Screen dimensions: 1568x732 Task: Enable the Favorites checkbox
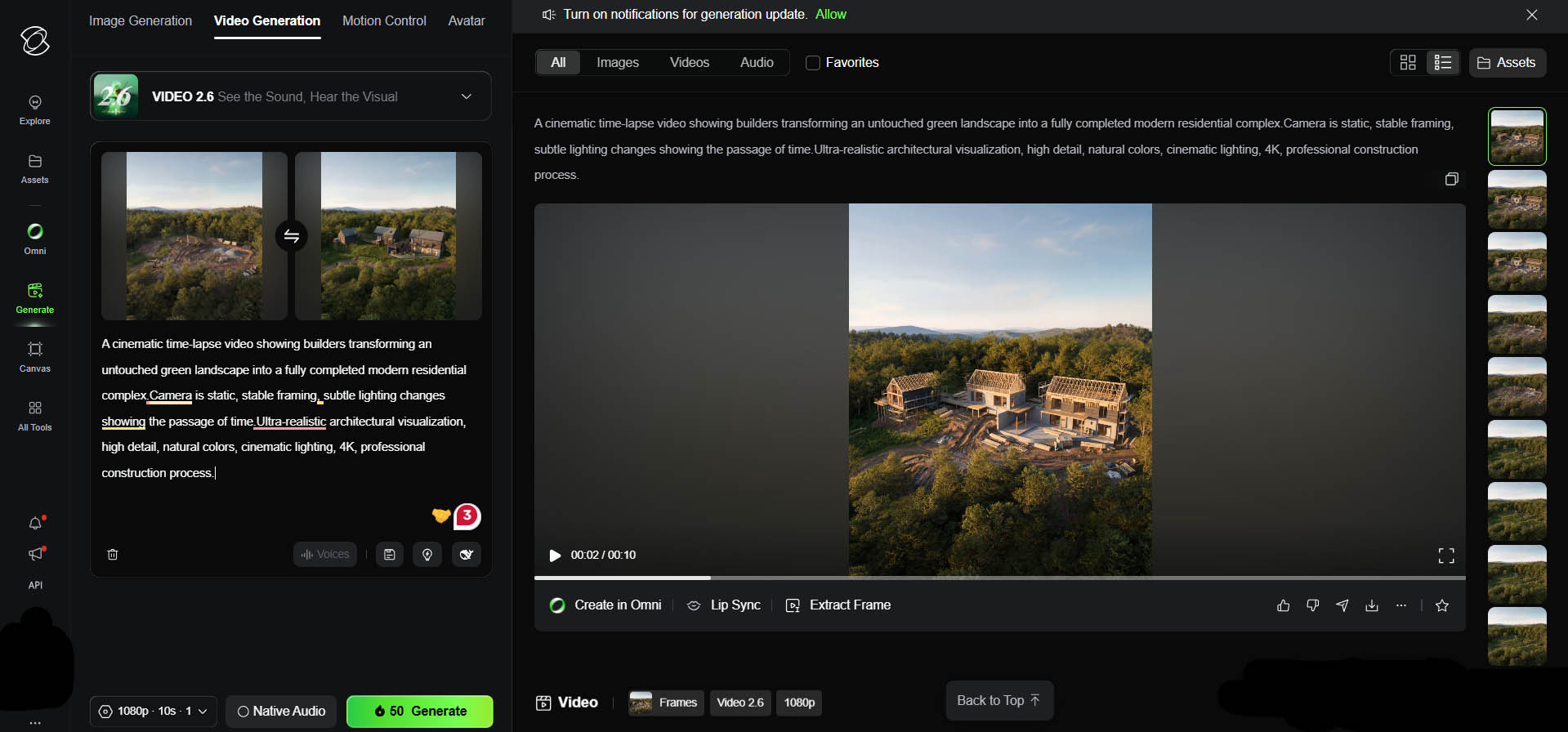(x=813, y=63)
